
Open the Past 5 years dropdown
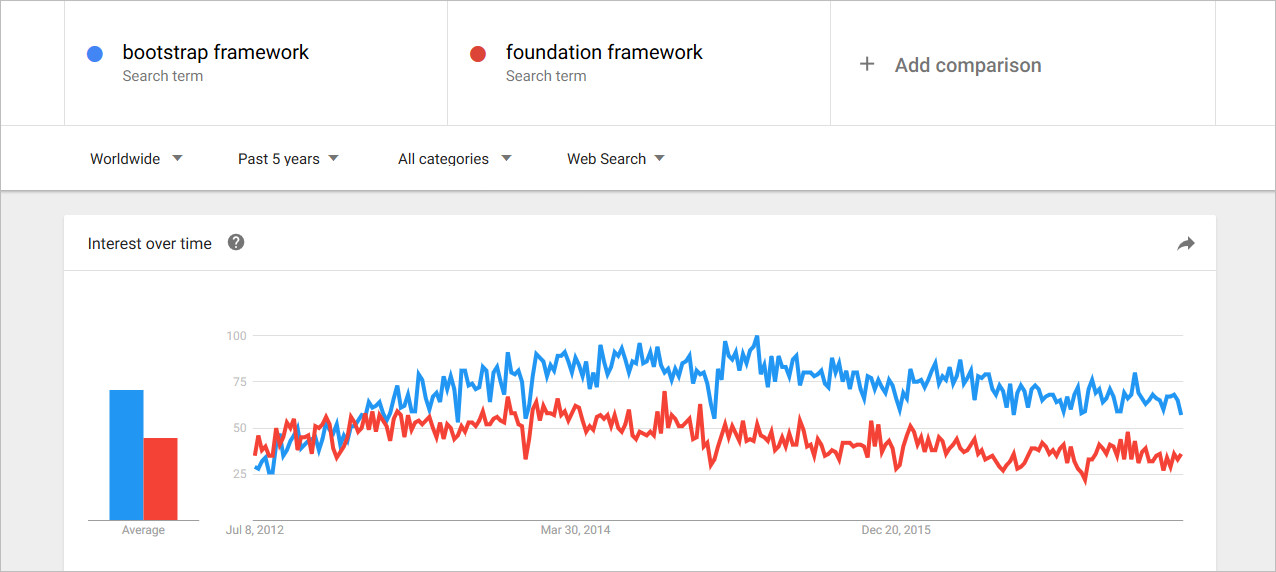click(288, 158)
